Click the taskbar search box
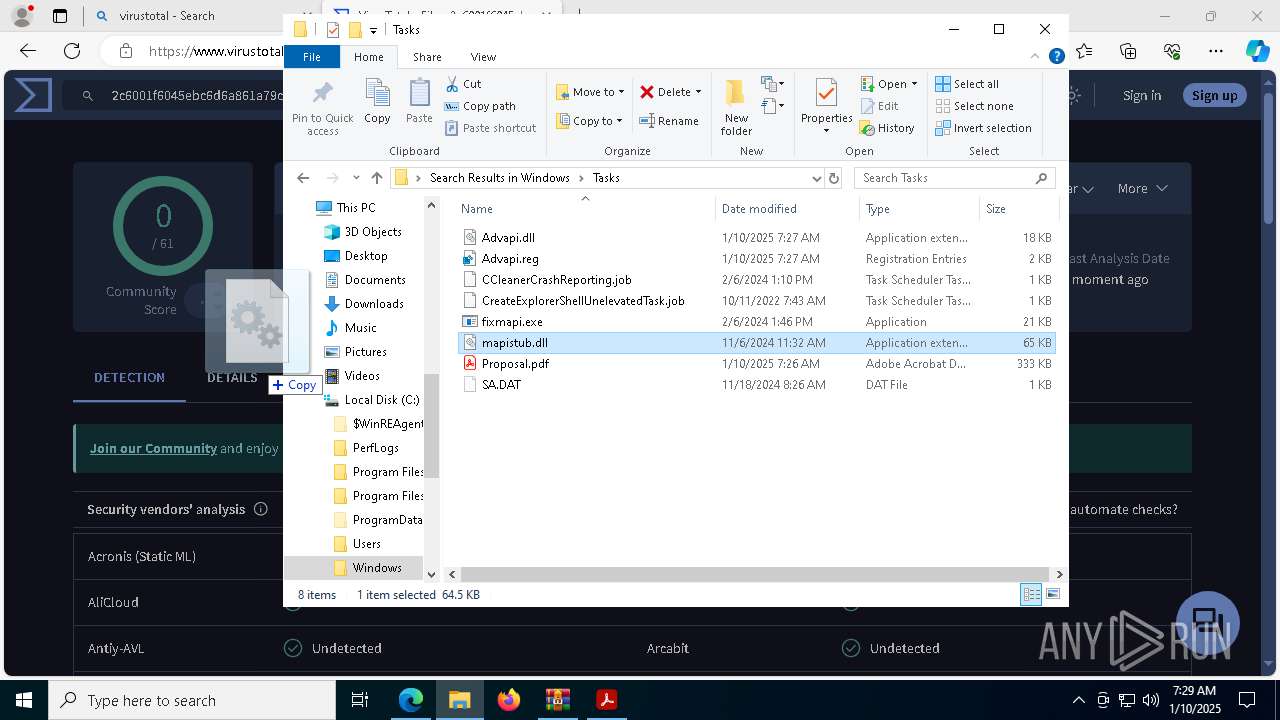The image size is (1280, 720). [x=192, y=700]
